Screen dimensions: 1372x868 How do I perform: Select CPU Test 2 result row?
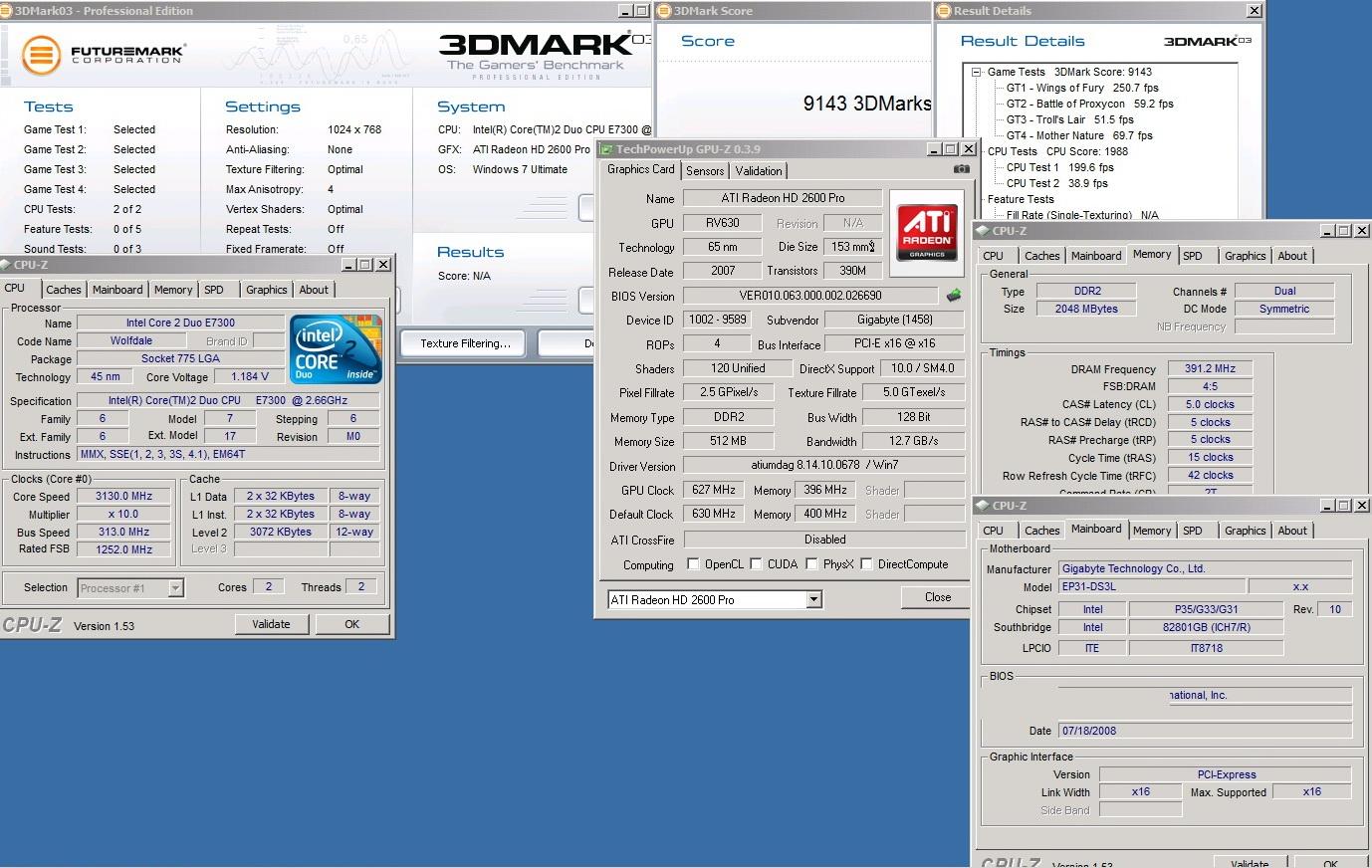[x=1056, y=183]
